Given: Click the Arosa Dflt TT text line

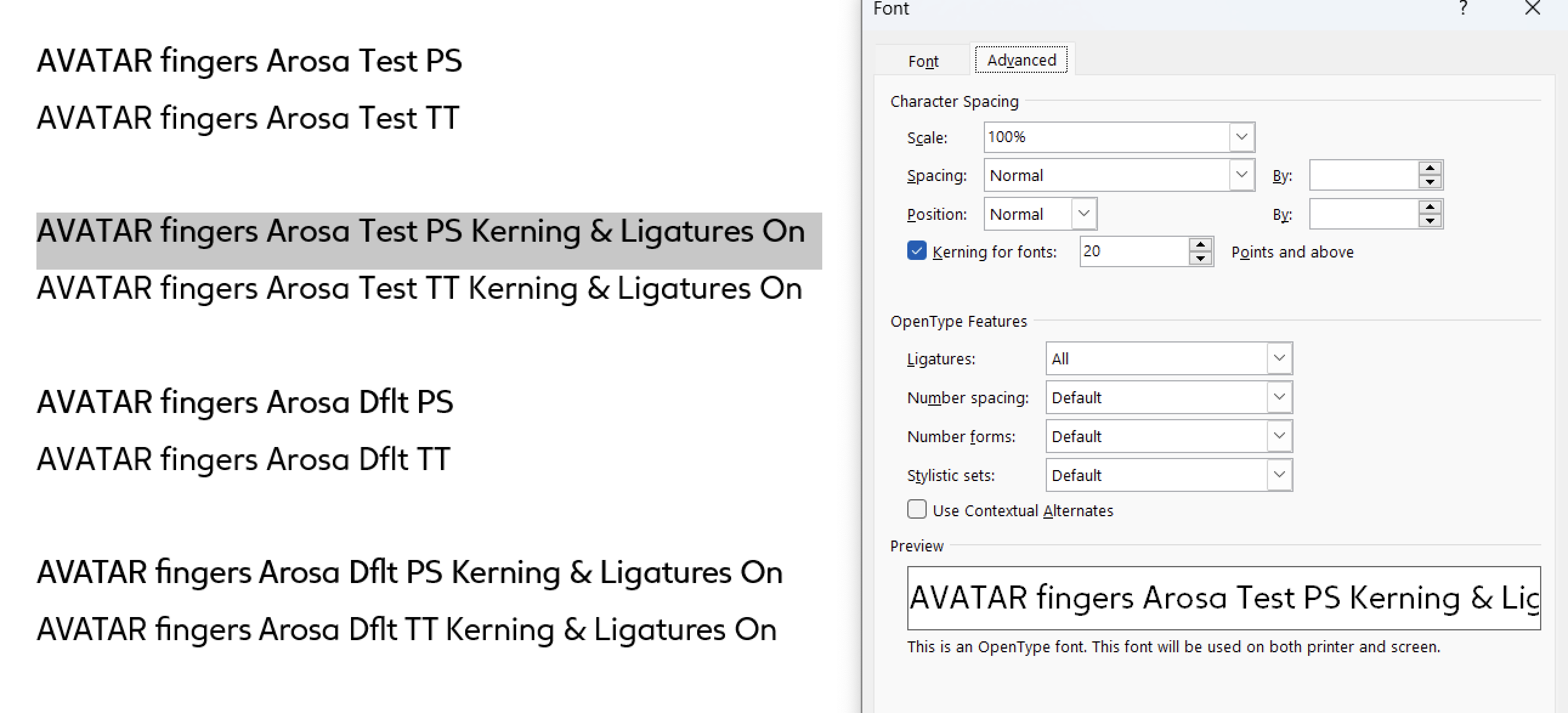Looking at the screenshot, I should click(244, 459).
